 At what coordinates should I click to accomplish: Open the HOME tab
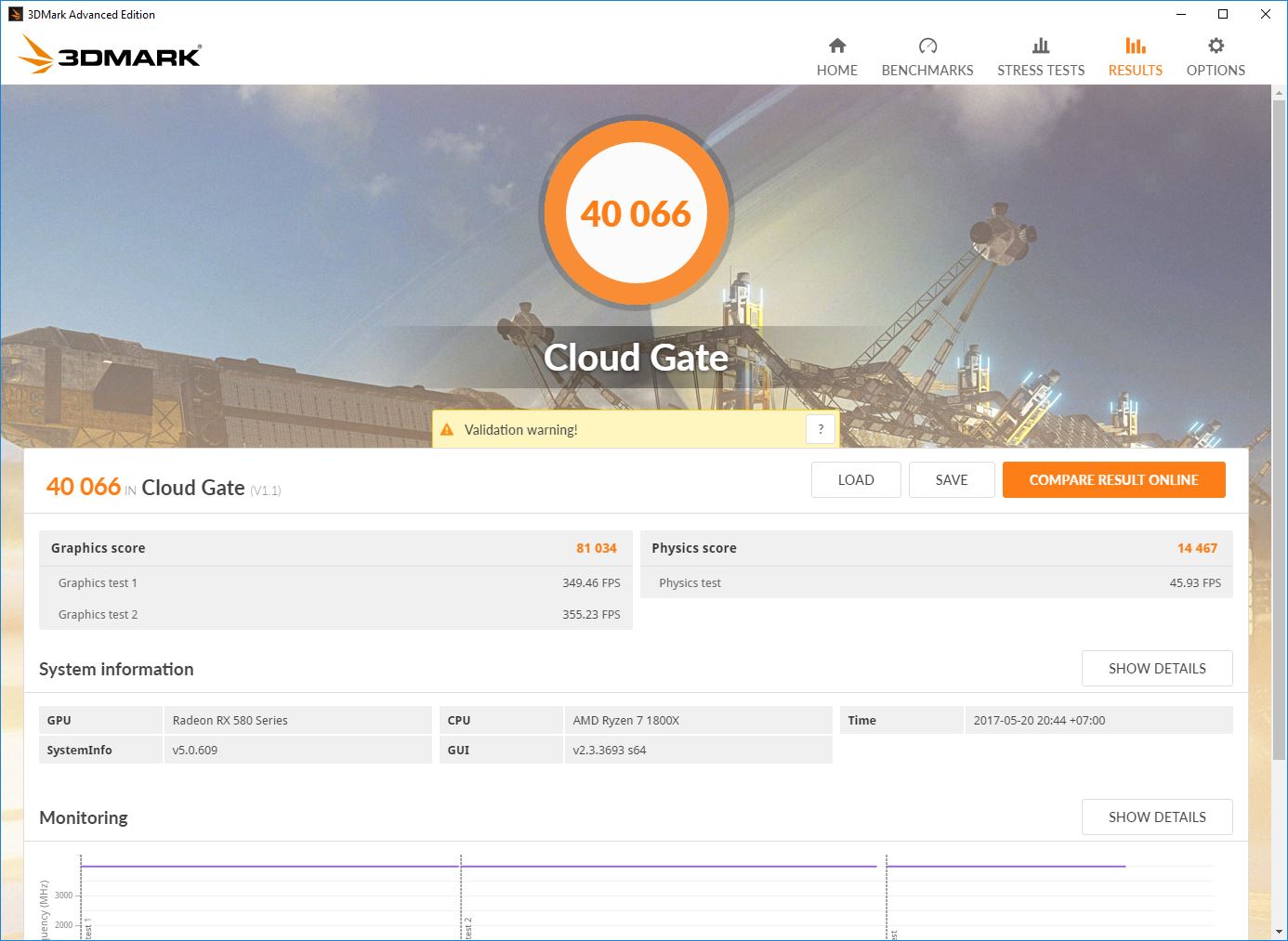pos(837,58)
